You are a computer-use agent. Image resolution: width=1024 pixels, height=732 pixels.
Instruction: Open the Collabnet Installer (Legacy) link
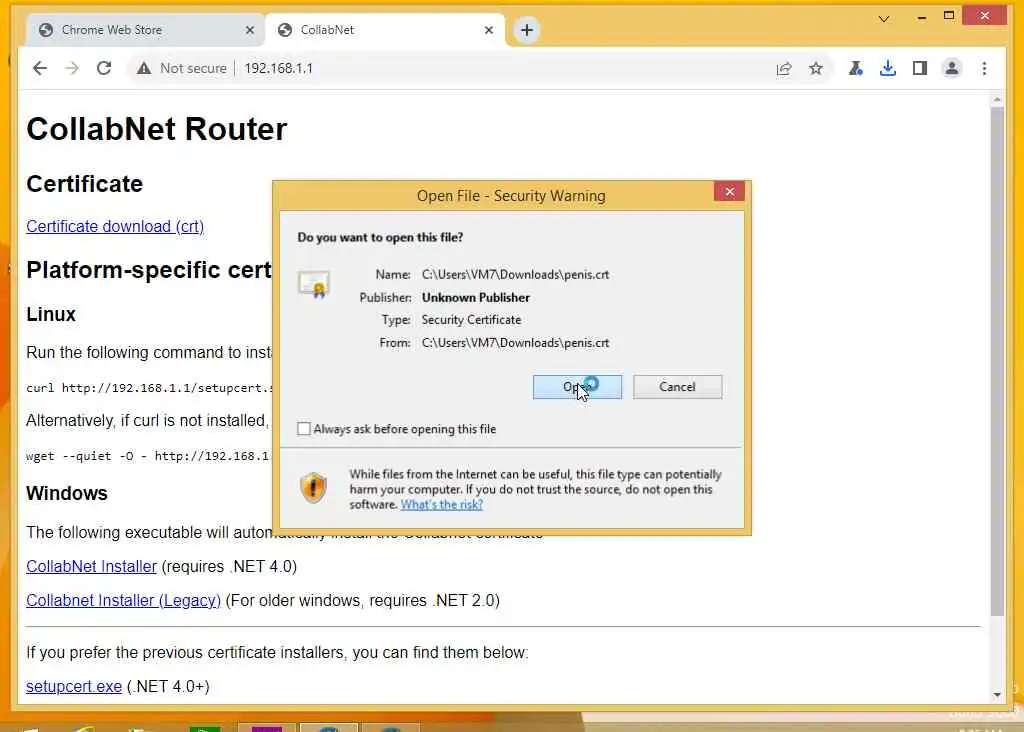pos(123,600)
